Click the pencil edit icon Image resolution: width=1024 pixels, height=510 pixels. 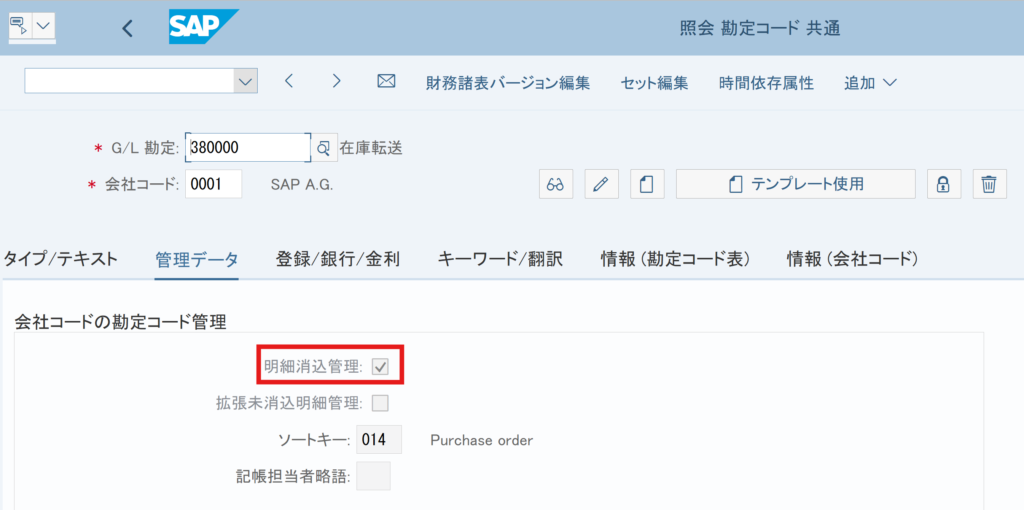[x=601, y=184]
